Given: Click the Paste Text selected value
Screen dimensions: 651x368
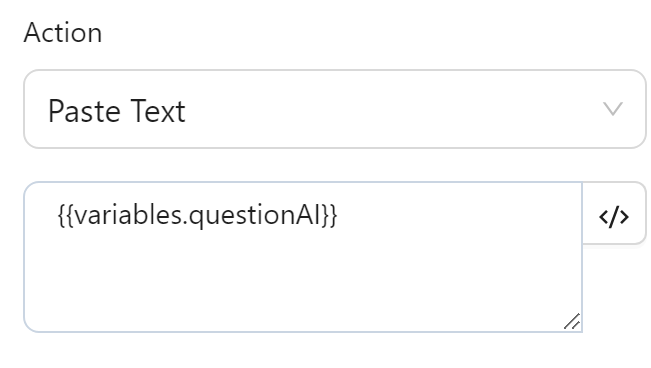Looking at the screenshot, I should tap(117, 111).
